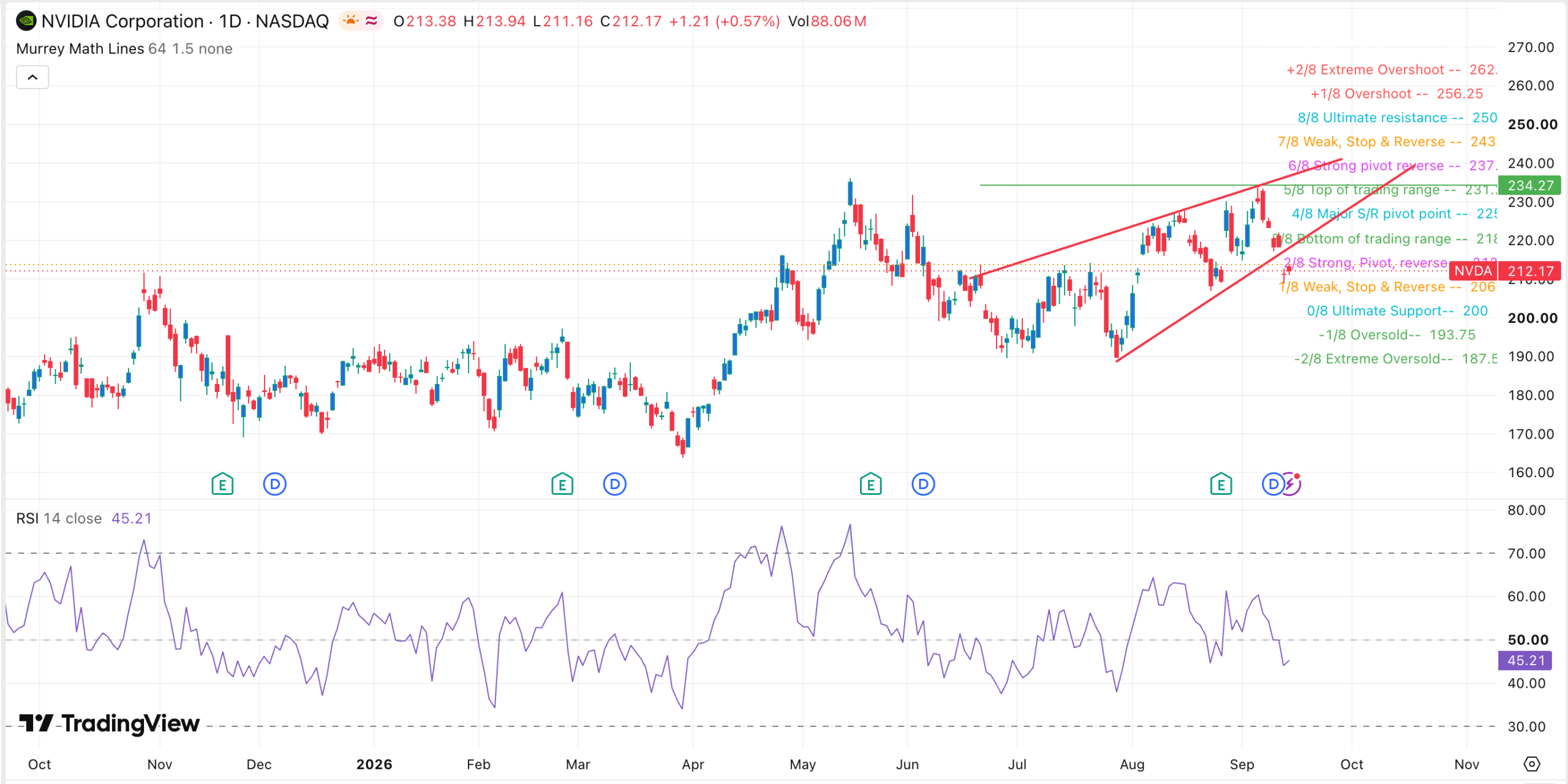The width and height of the screenshot is (1568, 784).
Task: Click the red NVDA symbol label
Action: (x=1473, y=271)
